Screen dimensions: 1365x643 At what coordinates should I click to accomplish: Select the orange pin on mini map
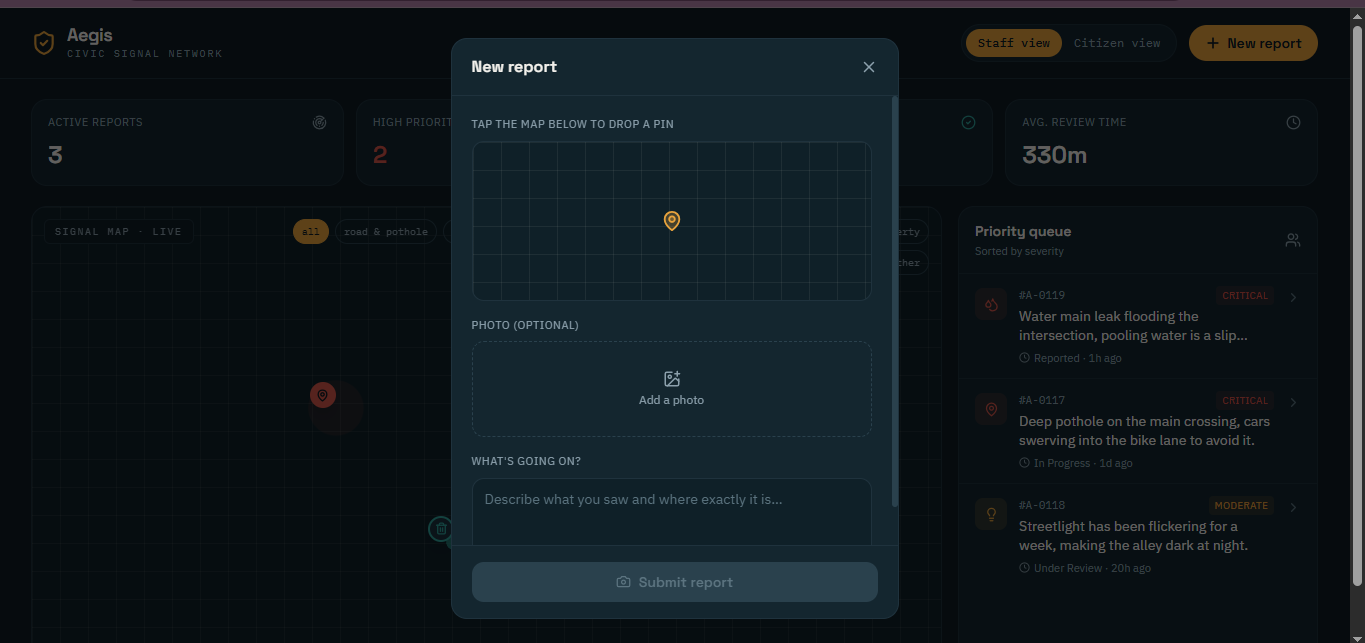coord(672,221)
